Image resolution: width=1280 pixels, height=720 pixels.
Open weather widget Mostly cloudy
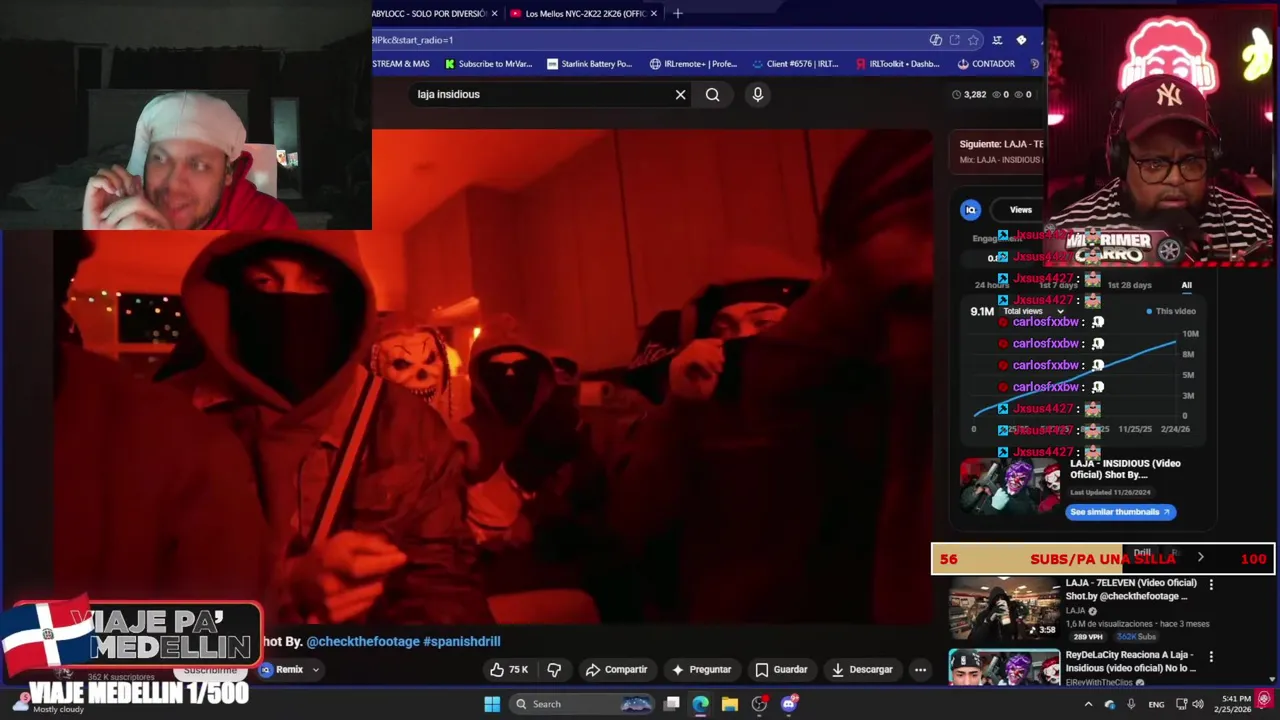pos(47,704)
